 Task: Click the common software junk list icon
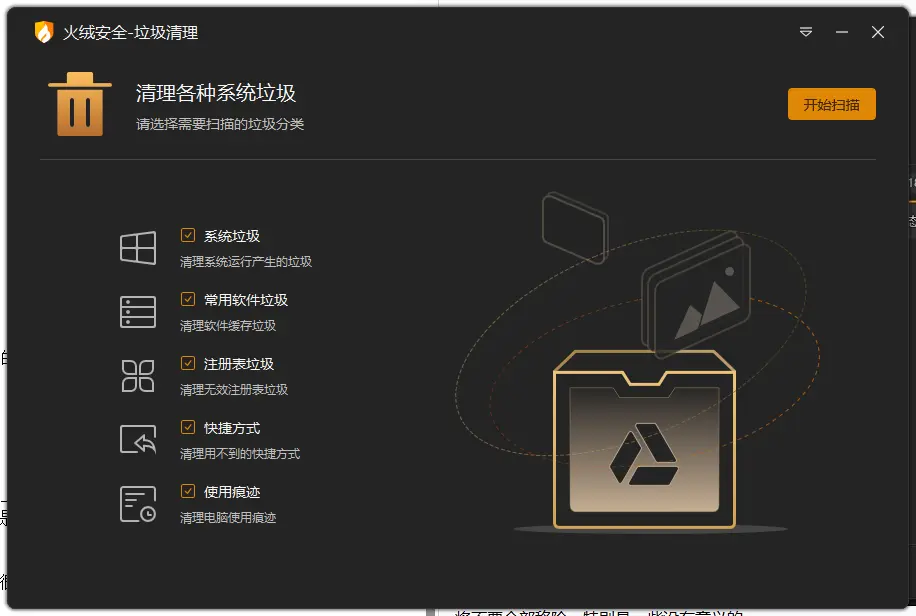[138, 312]
